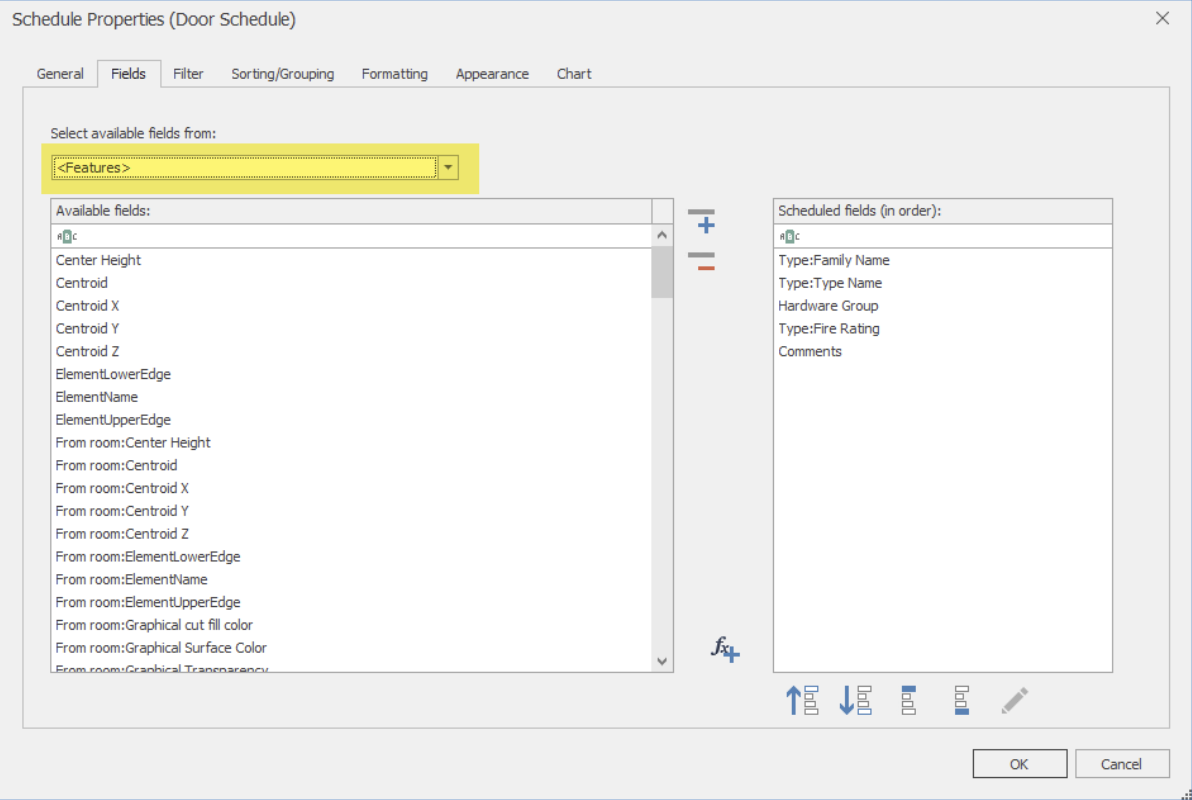Switch to the Appearance tab
The width and height of the screenshot is (1192, 800).
click(492, 73)
